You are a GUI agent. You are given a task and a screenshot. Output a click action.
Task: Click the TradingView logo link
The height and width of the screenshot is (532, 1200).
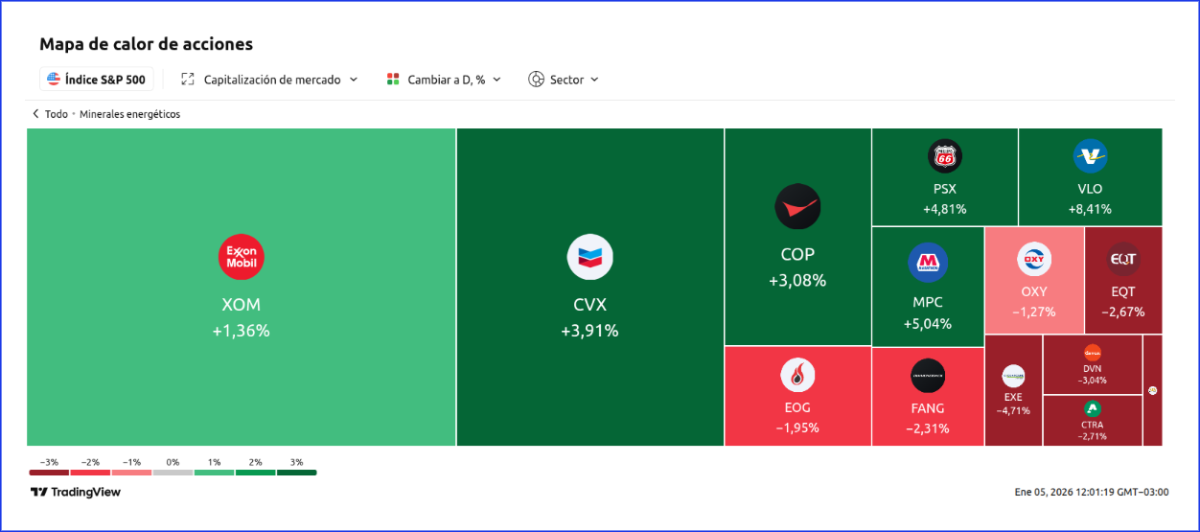click(76, 492)
